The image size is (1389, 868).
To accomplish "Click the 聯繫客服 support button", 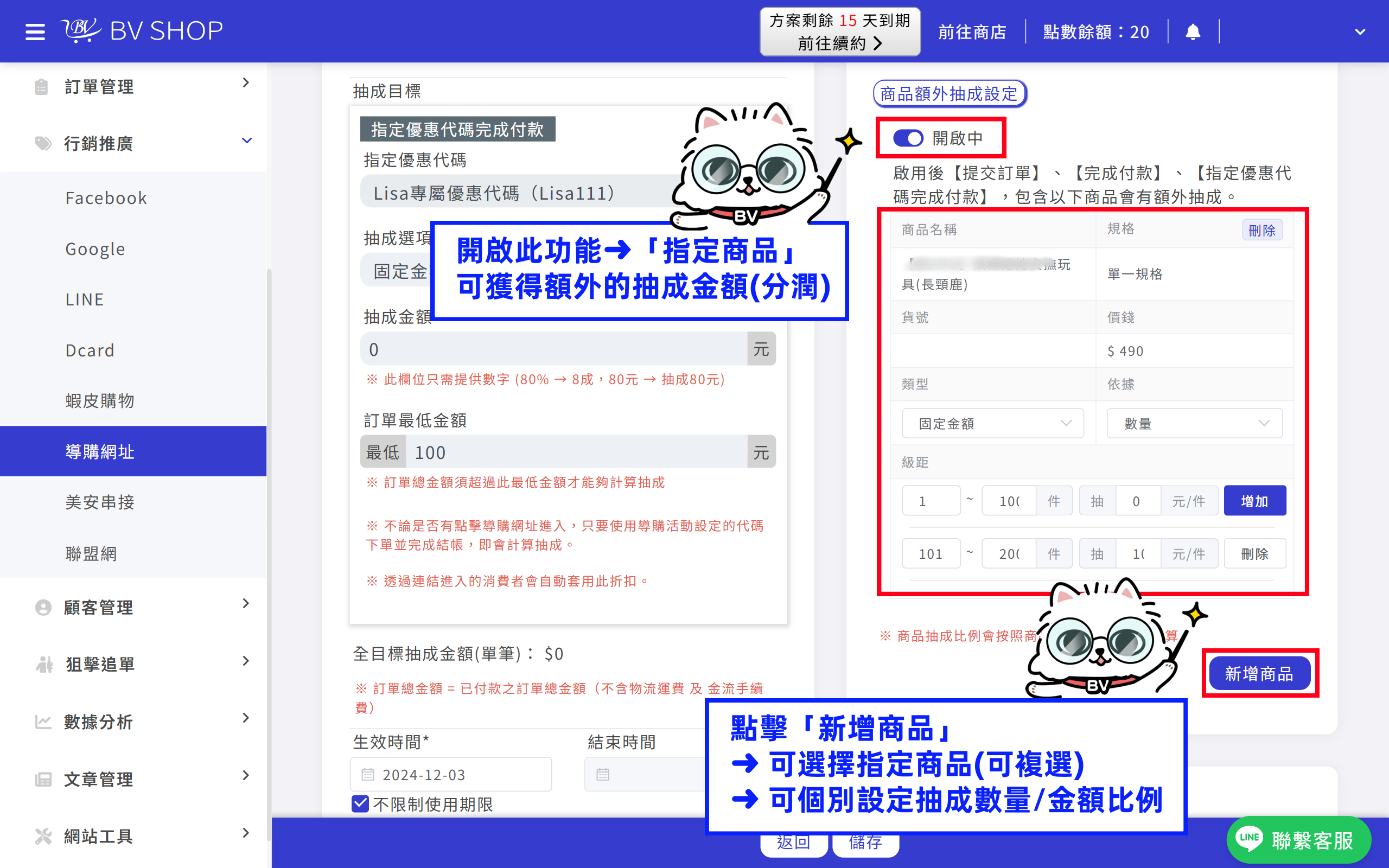I will [x=1299, y=840].
